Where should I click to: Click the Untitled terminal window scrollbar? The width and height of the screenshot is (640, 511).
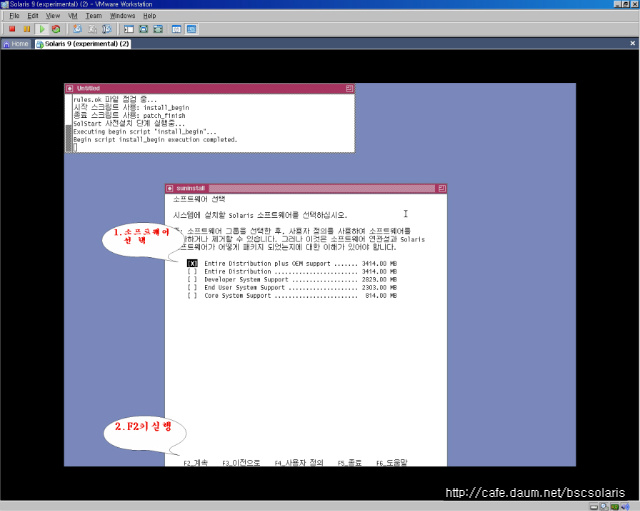tap(69, 123)
